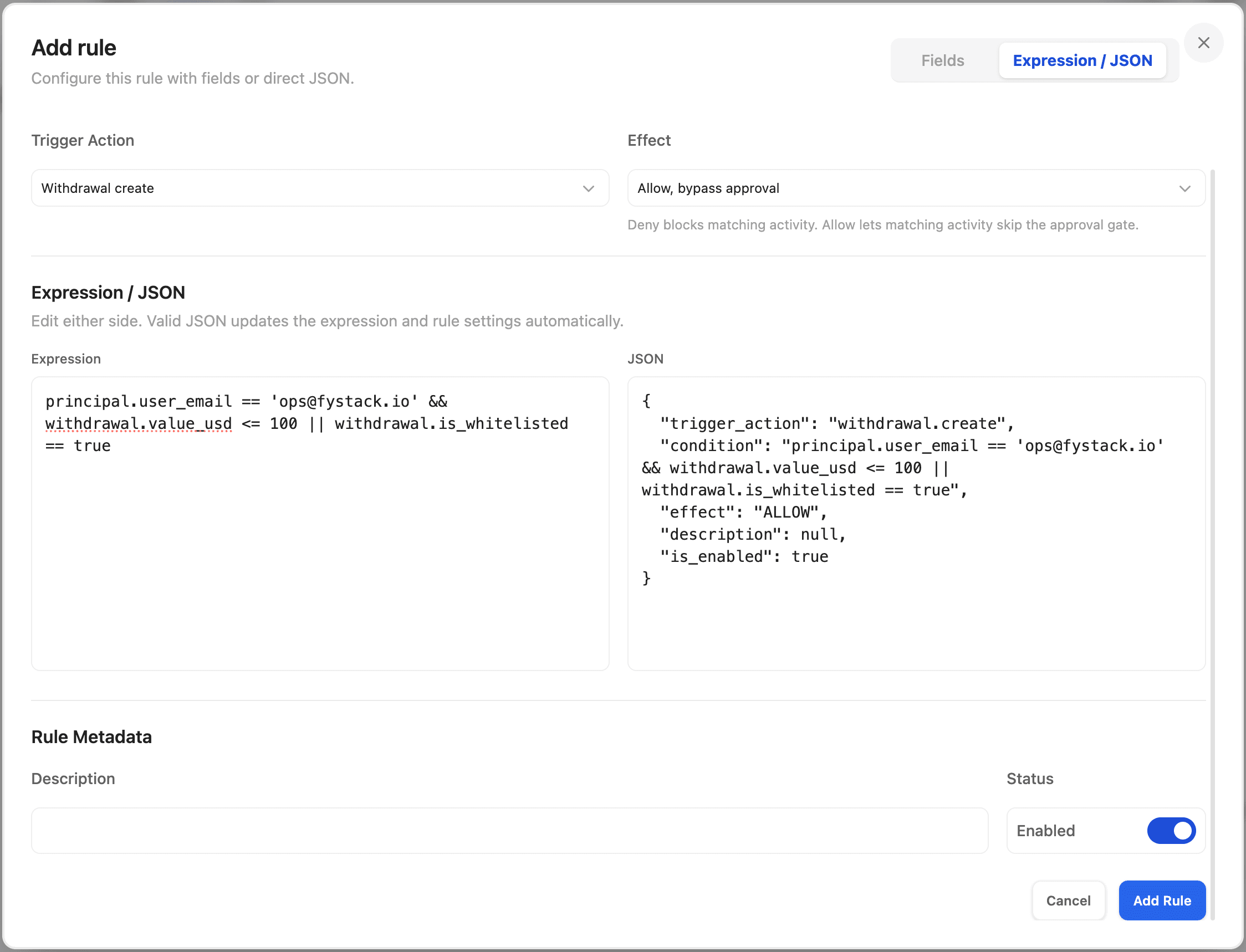Click the "Add rule" dialog title
The width and height of the screenshot is (1246, 952).
click(x=74, y=48)
